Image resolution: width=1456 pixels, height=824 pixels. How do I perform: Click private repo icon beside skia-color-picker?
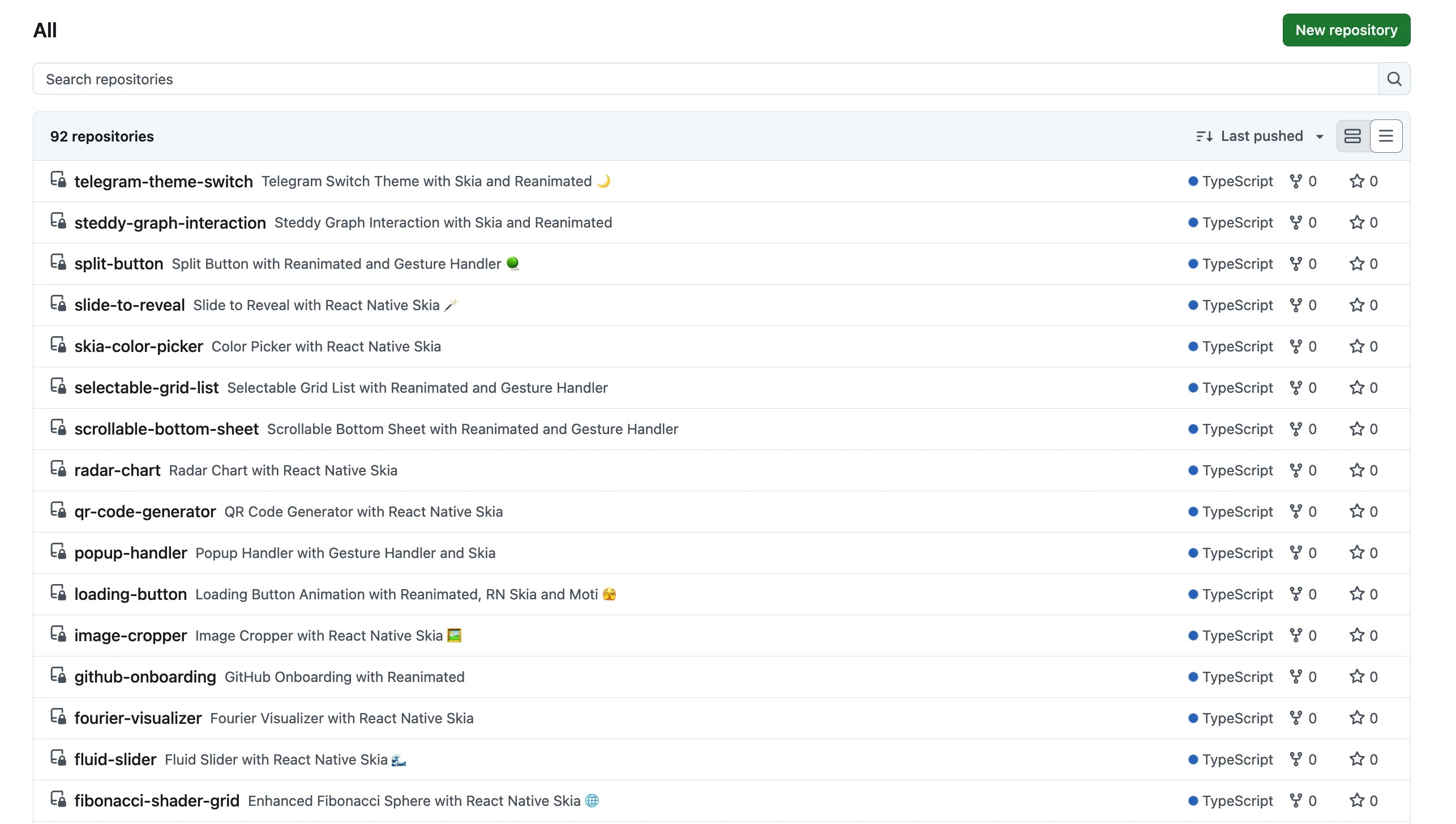click(x=58, y=345)
